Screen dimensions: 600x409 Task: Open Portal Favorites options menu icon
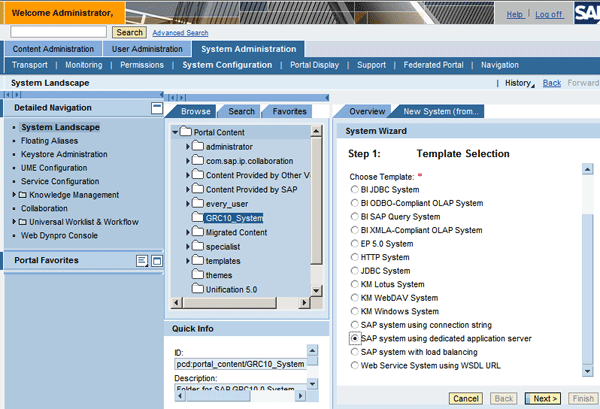tap(142, 261)
